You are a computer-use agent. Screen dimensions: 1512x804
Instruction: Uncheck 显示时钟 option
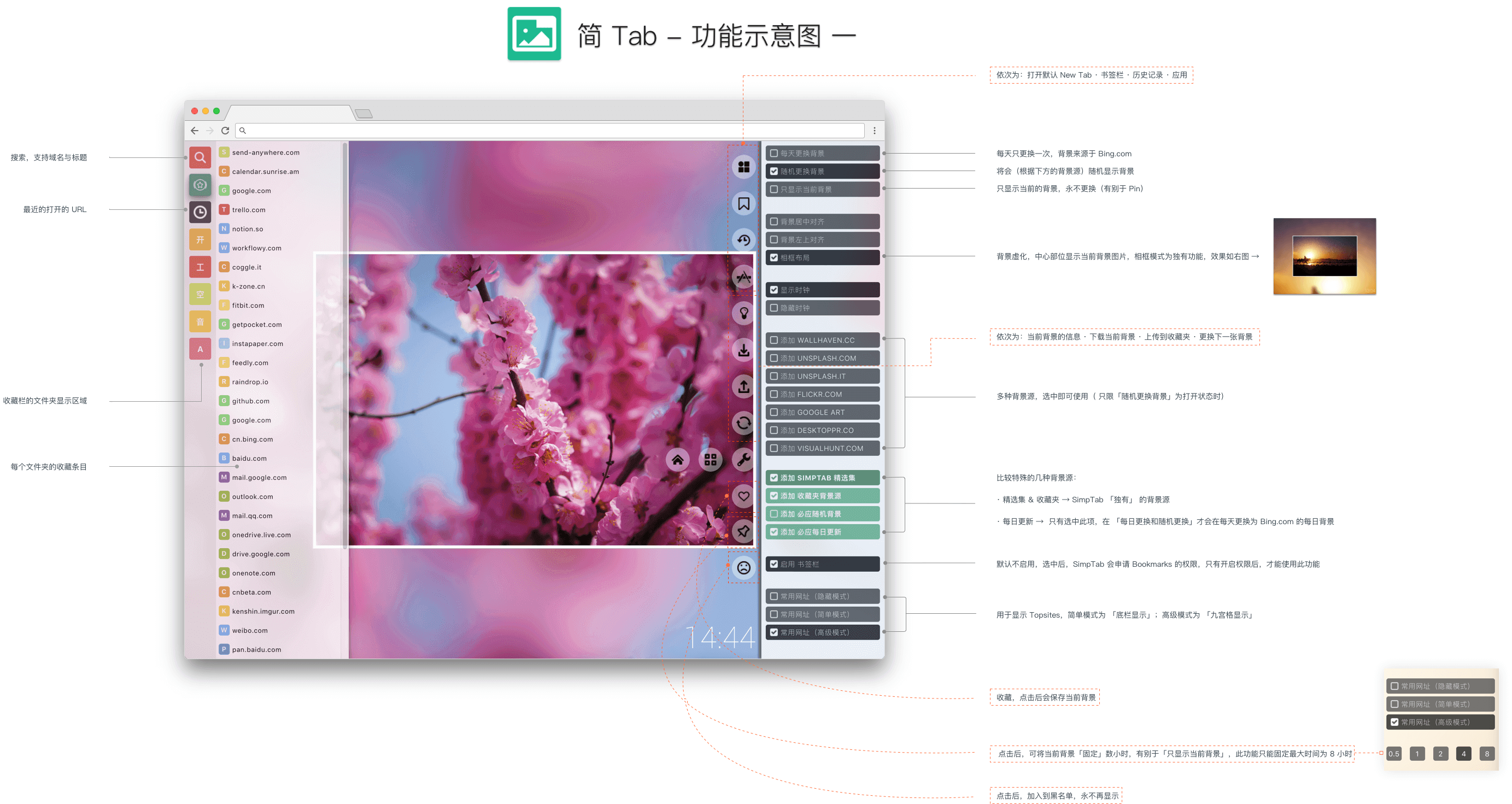click(x=773, y=290)
